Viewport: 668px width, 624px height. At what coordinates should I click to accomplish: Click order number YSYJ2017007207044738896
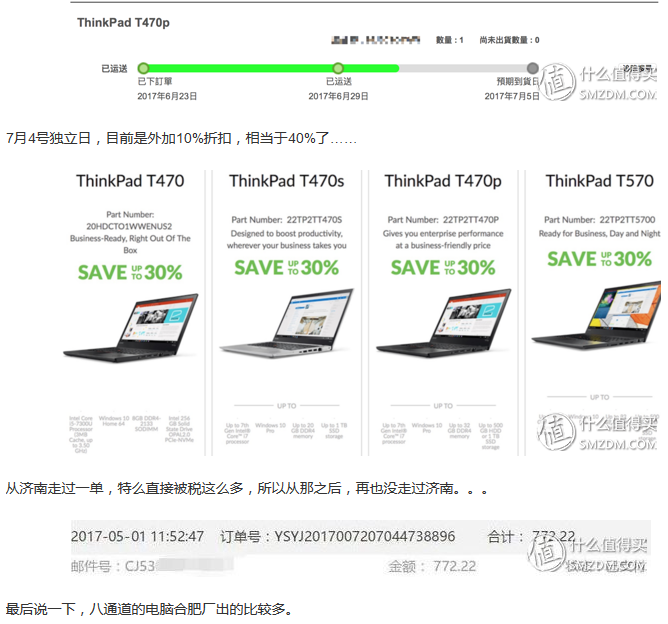pos(365,536)
